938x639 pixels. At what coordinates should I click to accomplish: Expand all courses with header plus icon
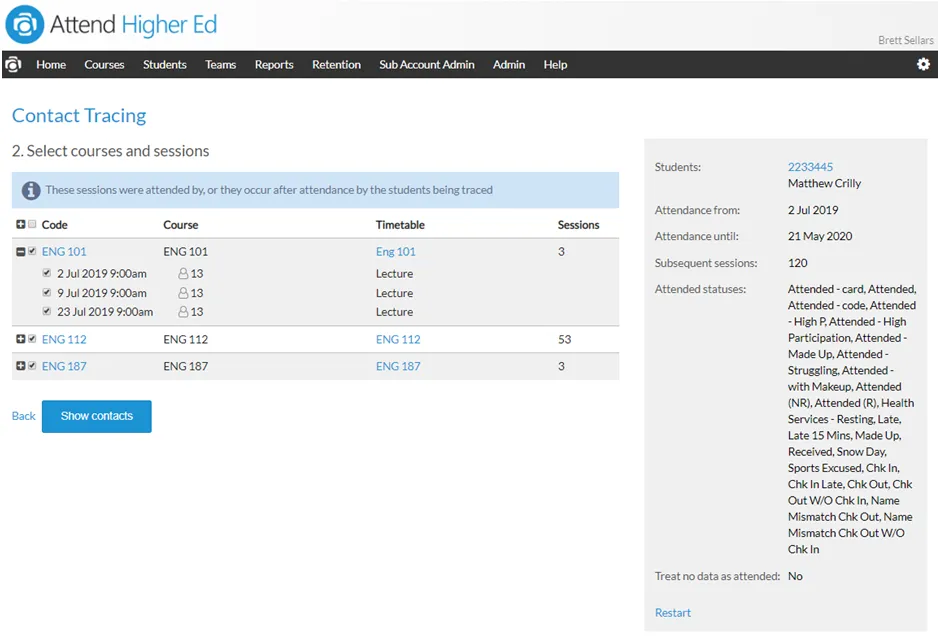(20, 224)
